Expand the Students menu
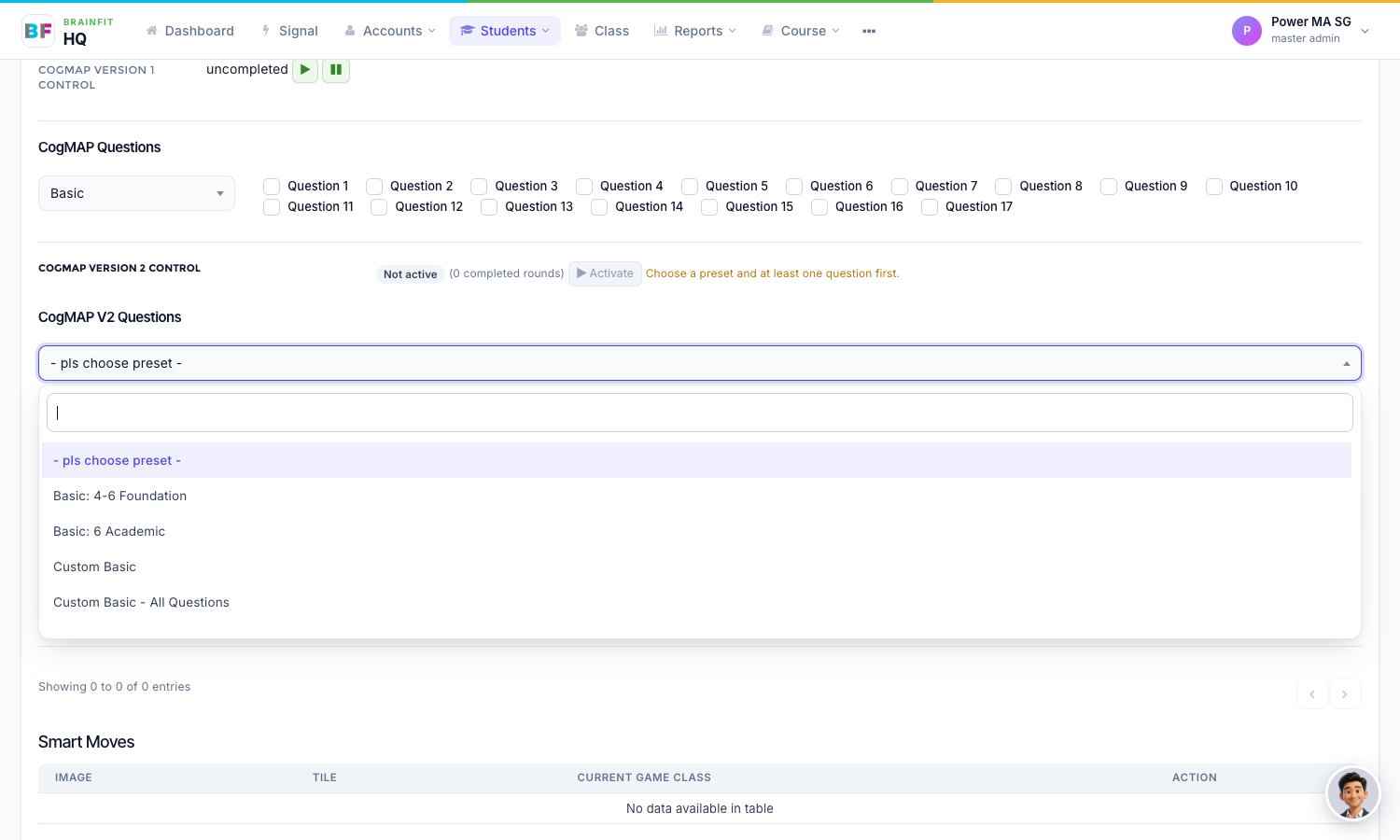Image resolution: width=1400 pixels, height=840 pixels. click(x=505, y=31)
